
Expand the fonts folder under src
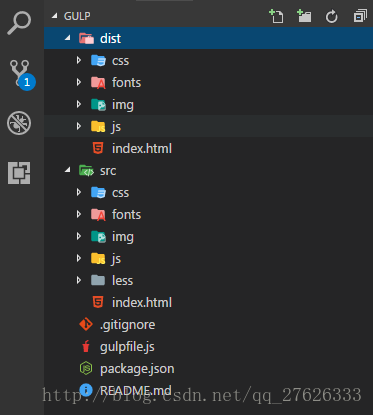coord(79,214)
